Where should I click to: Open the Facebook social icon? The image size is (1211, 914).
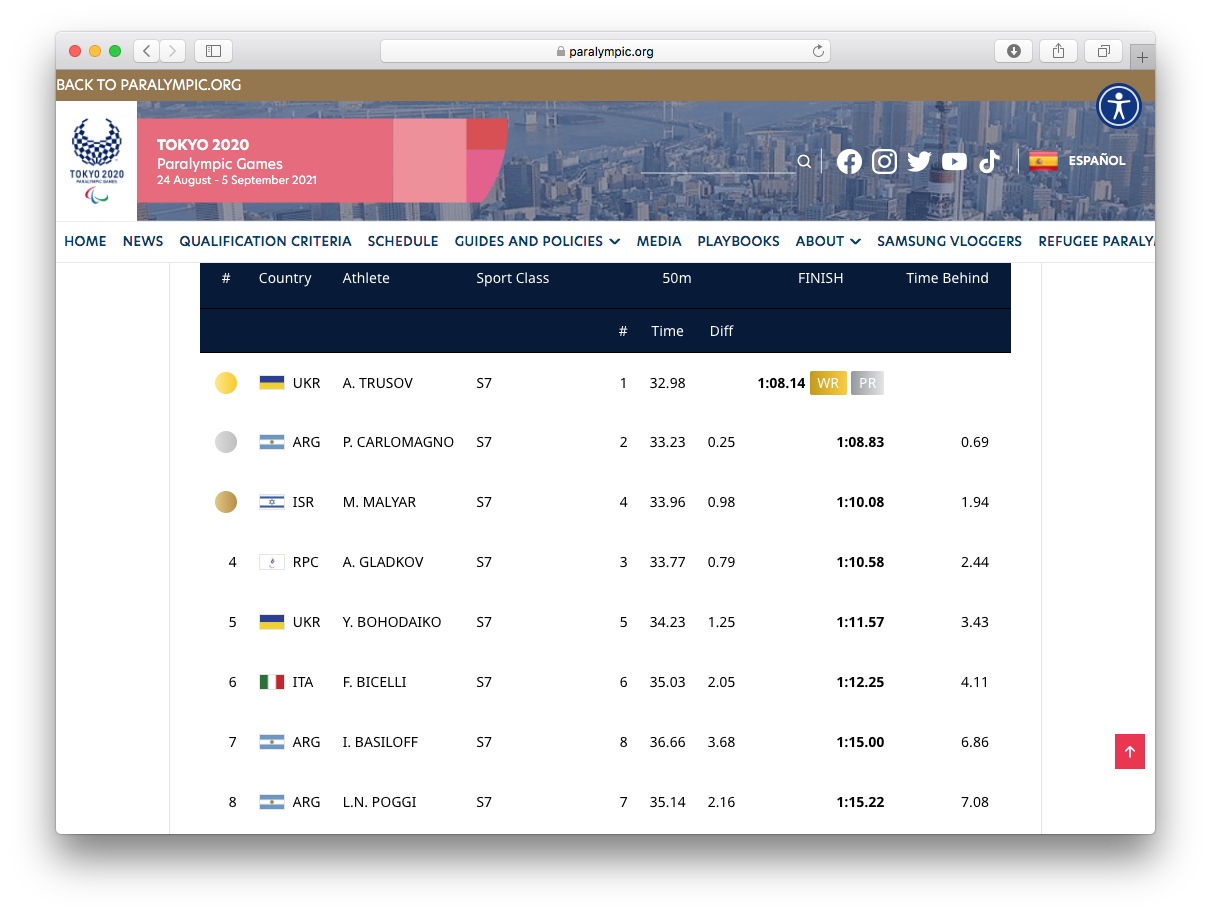point(849,161)
